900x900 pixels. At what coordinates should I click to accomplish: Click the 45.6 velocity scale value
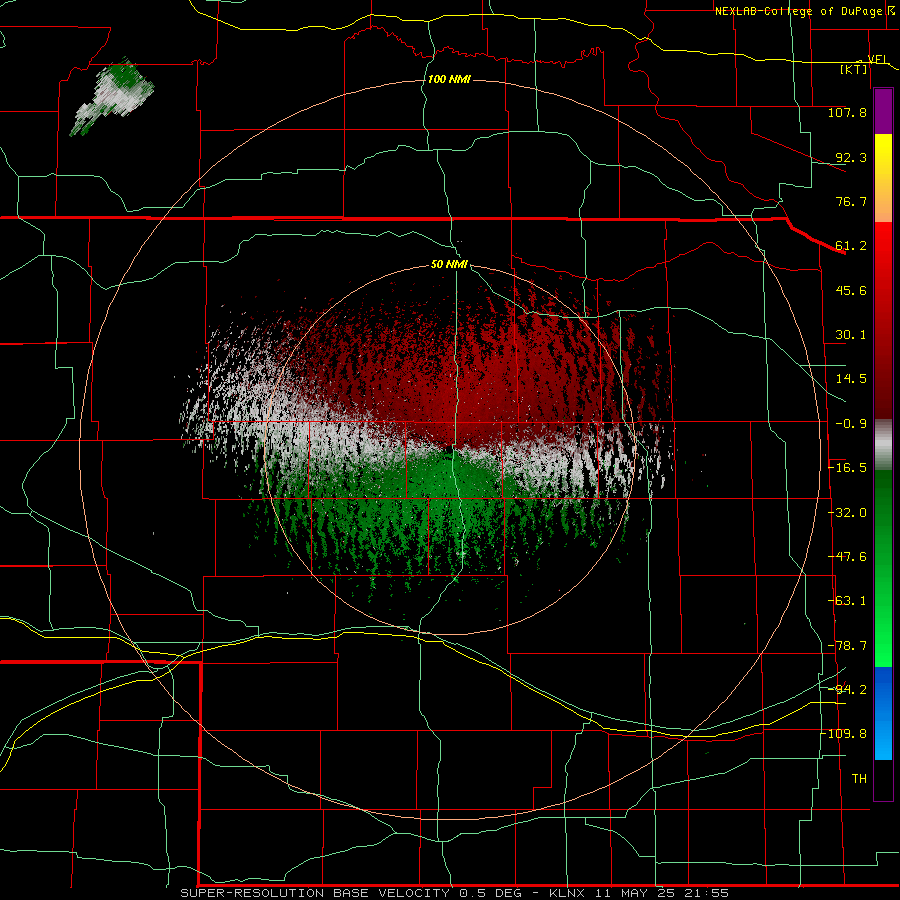[x=851, y=290]
